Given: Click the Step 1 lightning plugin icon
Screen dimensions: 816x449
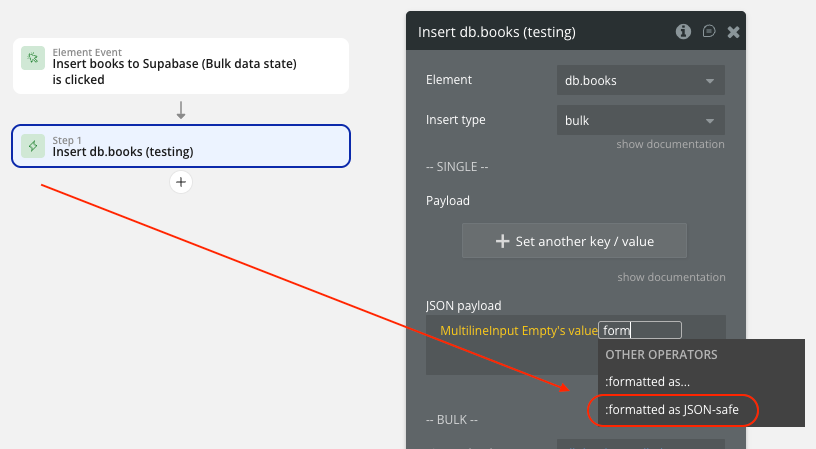Looking at the screenshot, I should tap(33, 146).
